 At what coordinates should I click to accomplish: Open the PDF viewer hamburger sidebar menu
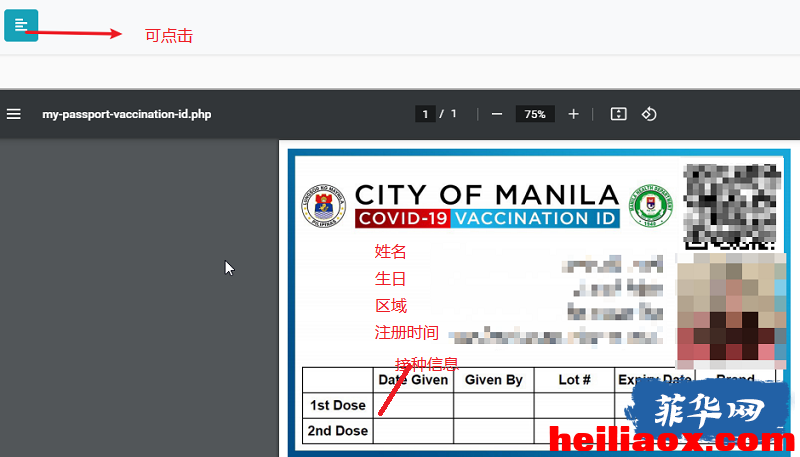[x=14, y=114]
